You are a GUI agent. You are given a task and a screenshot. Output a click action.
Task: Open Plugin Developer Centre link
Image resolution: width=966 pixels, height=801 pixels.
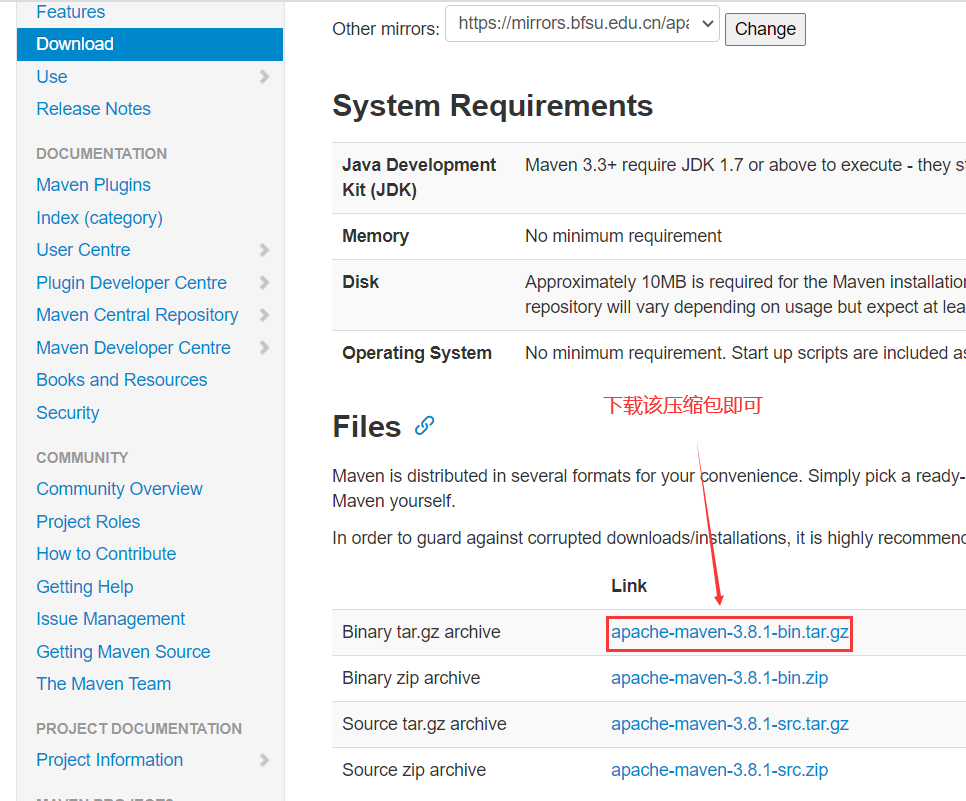point(131,283)
